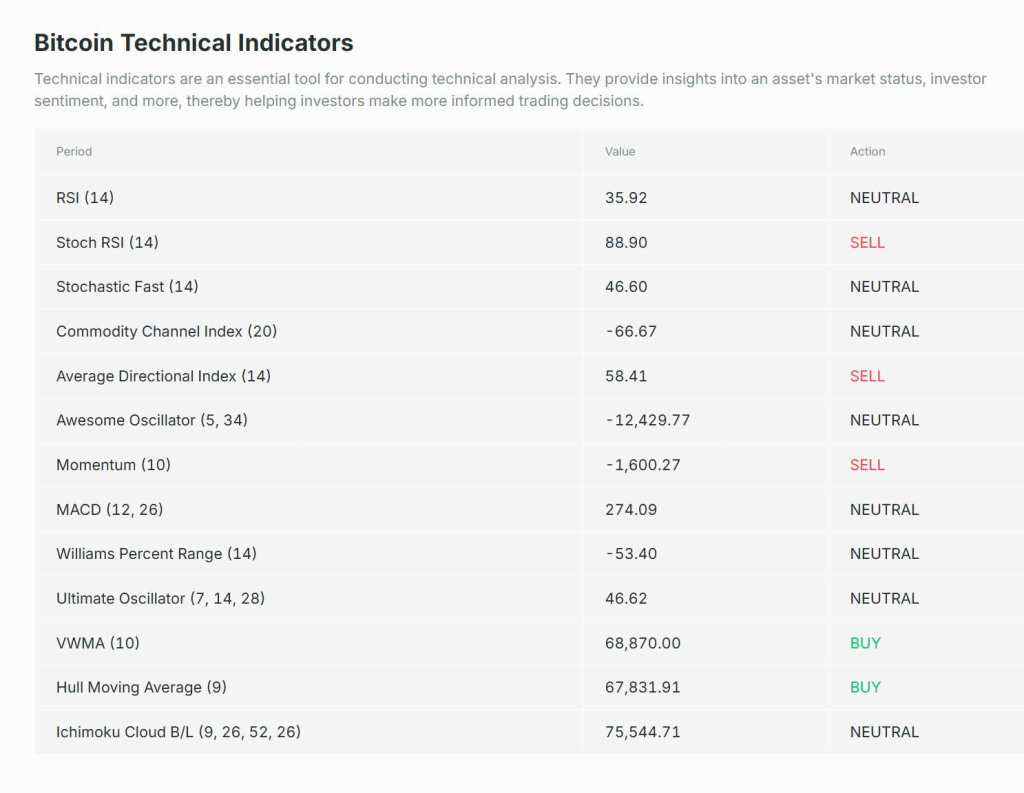
Task: Select the Williams Percent Range value -53.40
Action: pyautogui.click(x=631, y=554)
